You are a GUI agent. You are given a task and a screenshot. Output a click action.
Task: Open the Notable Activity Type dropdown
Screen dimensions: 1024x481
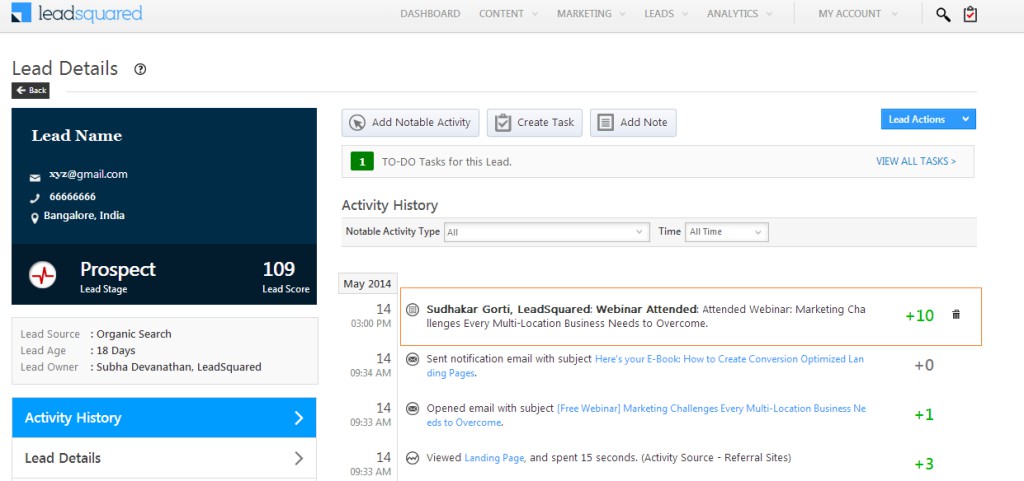(547, 232)
